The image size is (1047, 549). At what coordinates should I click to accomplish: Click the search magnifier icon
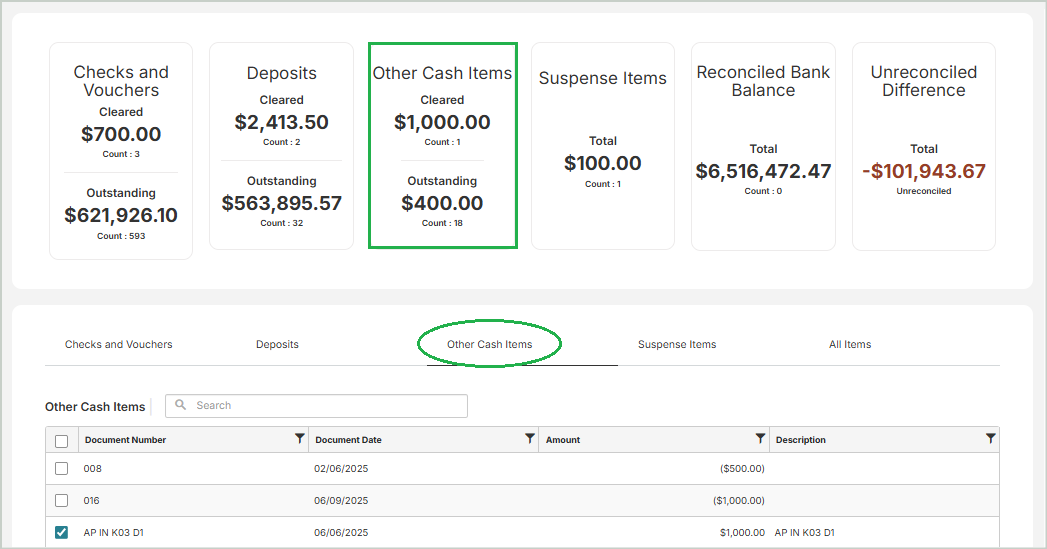tap(181, 406)
